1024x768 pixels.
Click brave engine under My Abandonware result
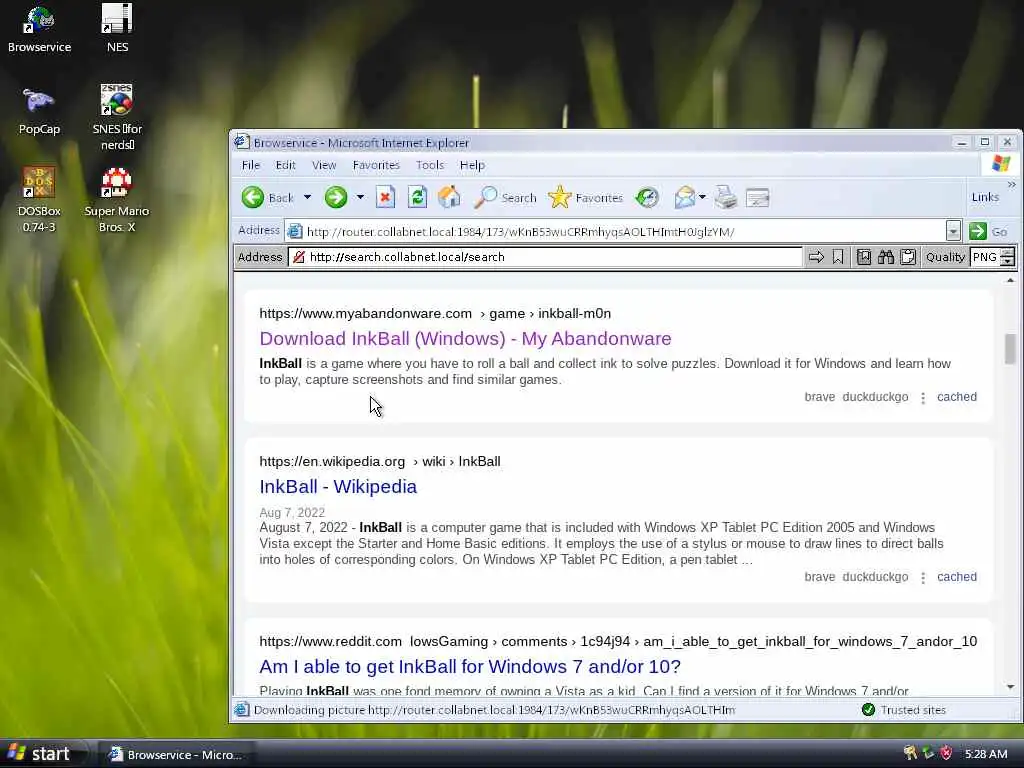pyautogui.click(x=820, y=396)
